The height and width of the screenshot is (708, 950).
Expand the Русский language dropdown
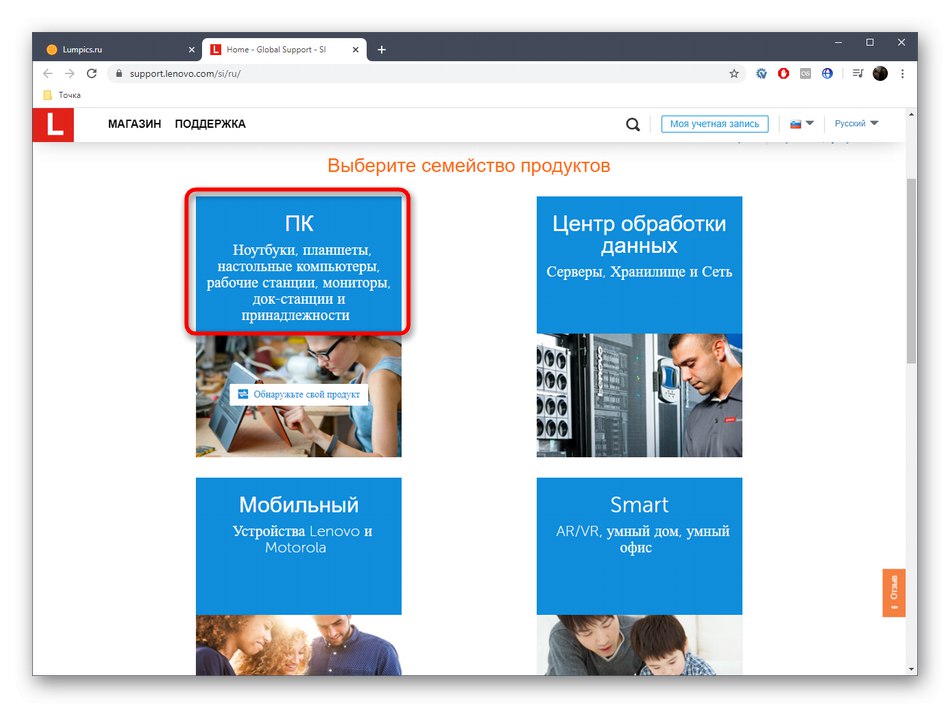[856, 124]
